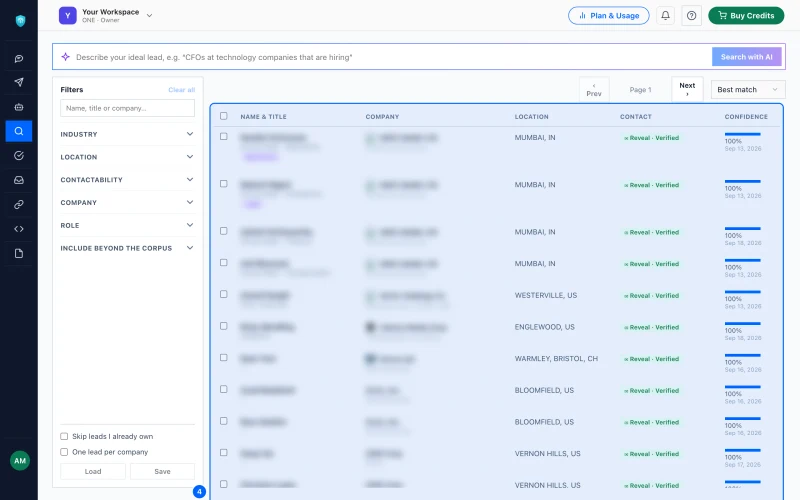
Task: Click the Confidence column header
Action: (x=746, y=117)
